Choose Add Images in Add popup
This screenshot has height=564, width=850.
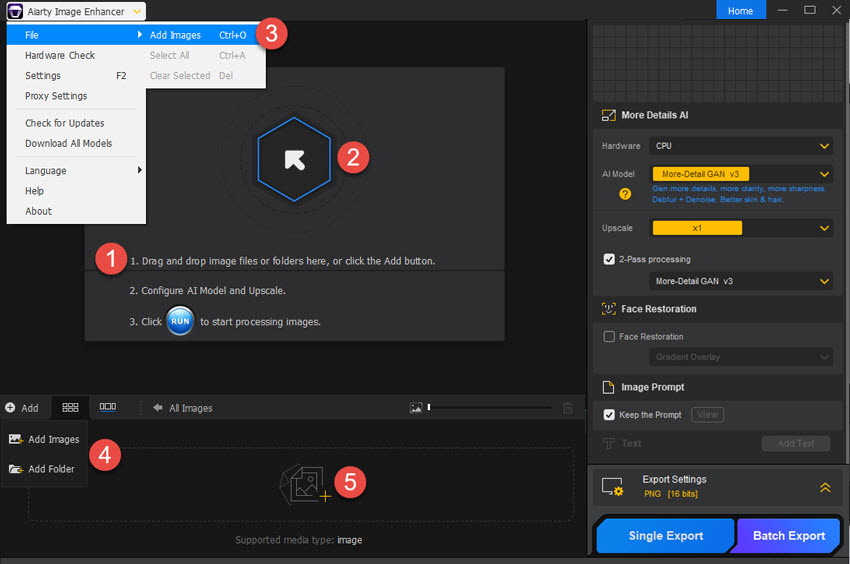point(44,439)
